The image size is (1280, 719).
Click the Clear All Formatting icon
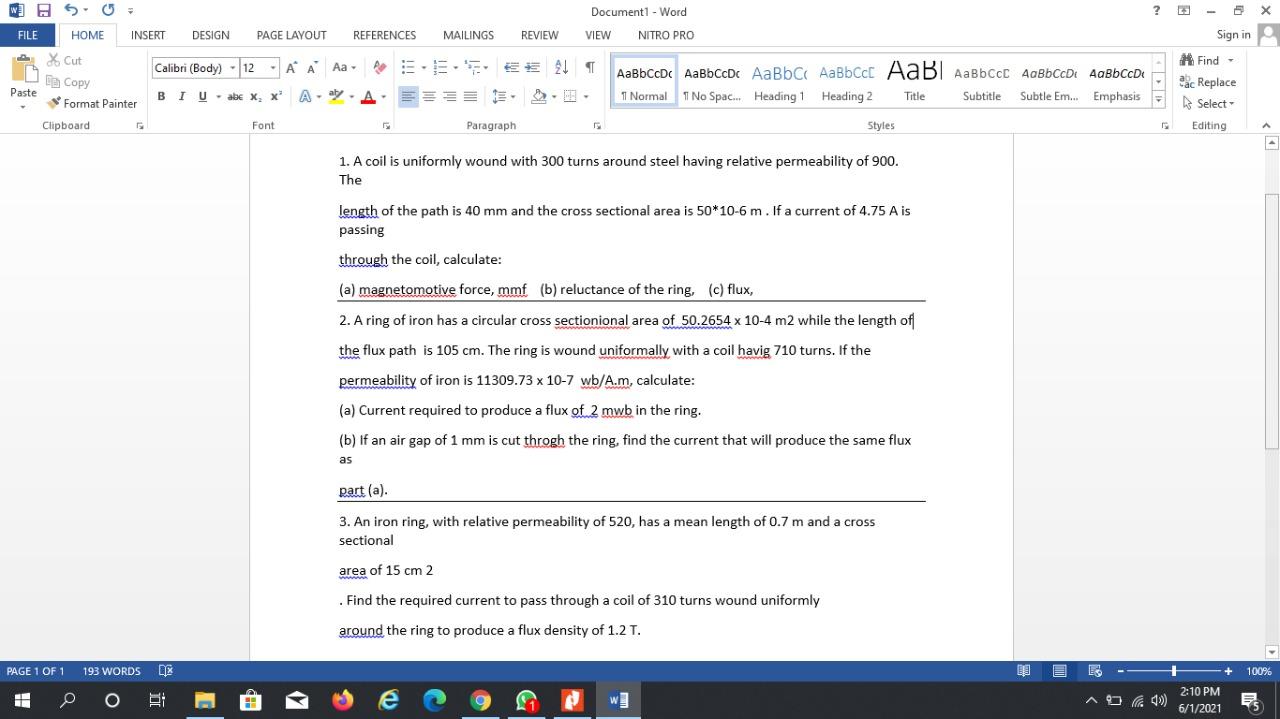coord(378,67)
